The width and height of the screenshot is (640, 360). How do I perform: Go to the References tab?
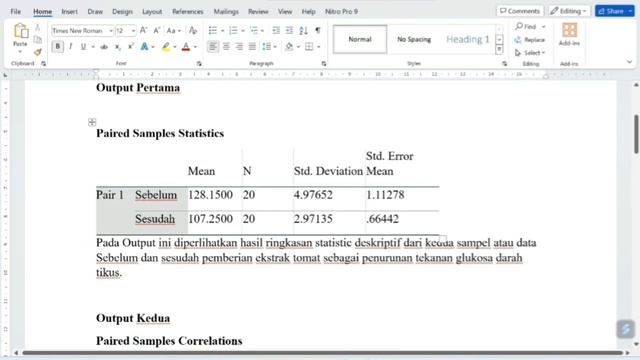[x=188, y=11]
